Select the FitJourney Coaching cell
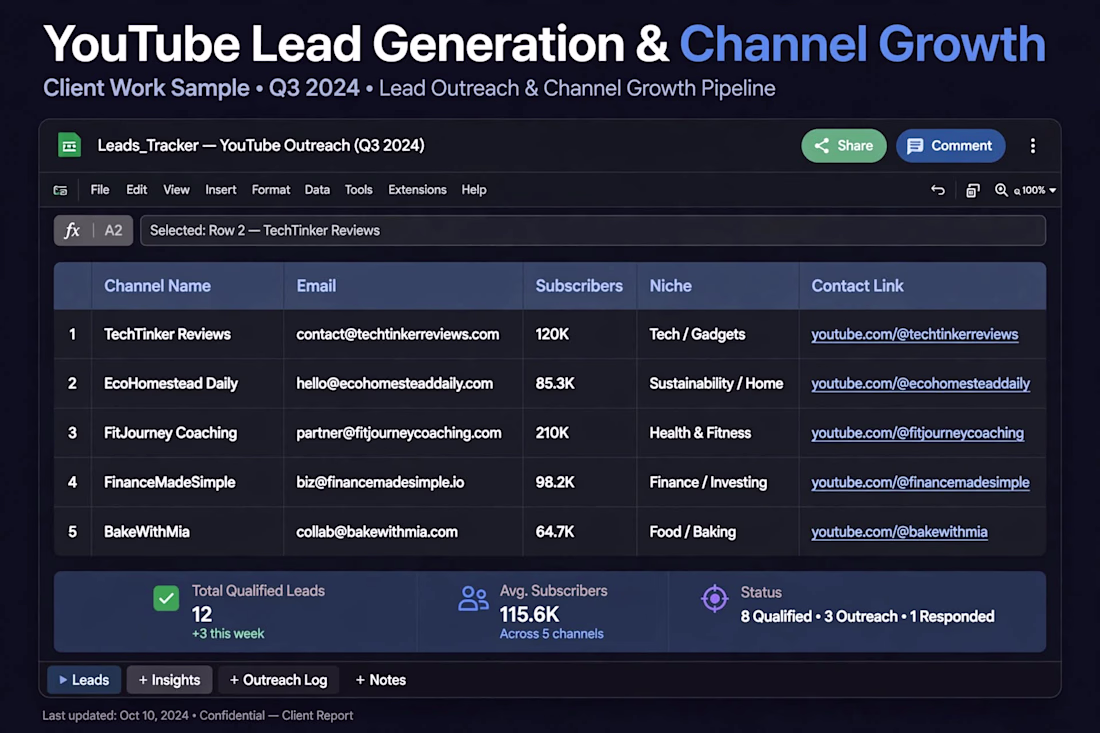1100x733 pixels. click(x=187, y=433)
